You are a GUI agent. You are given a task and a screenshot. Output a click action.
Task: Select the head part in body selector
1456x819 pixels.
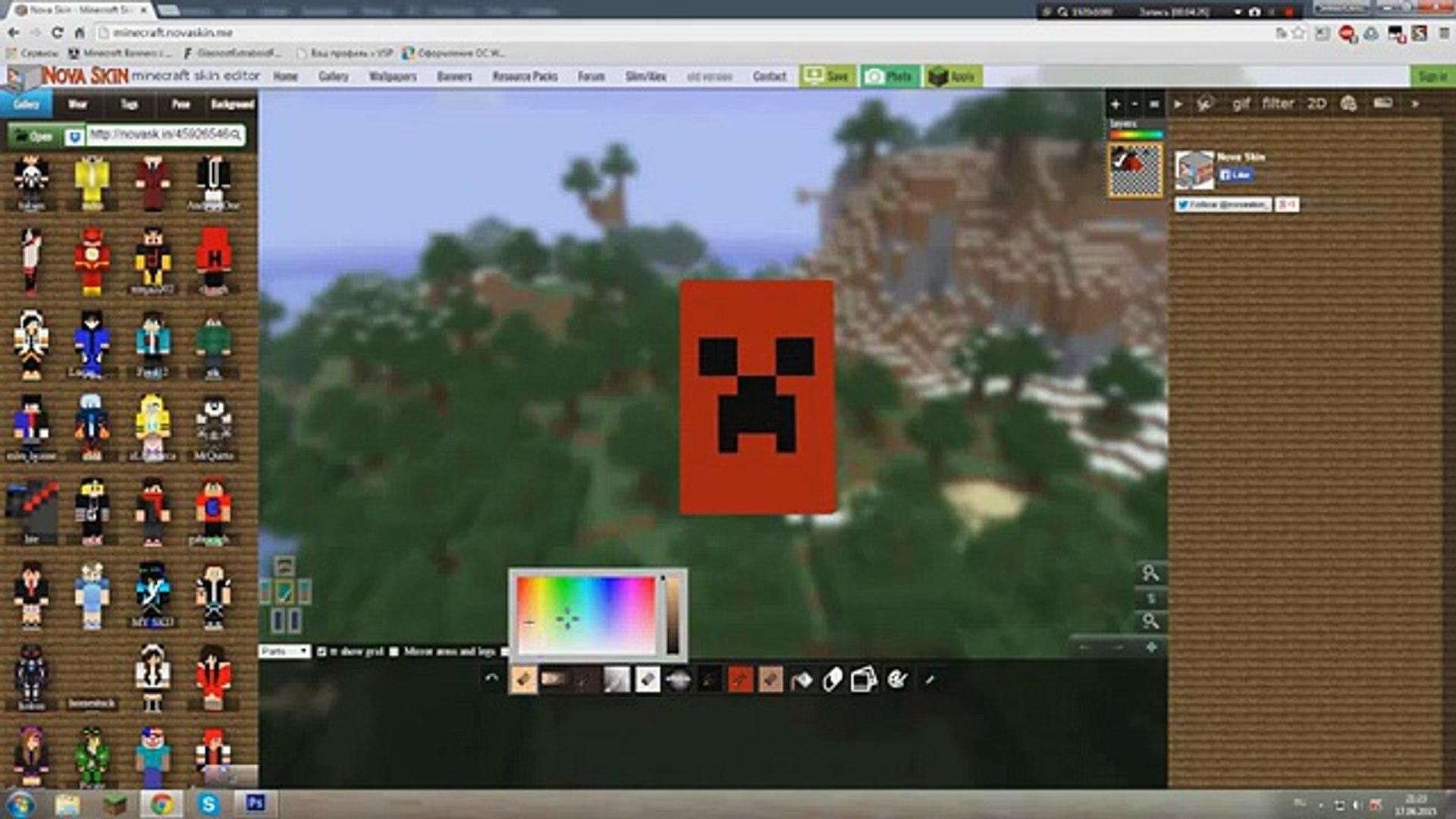(x=284, y=566)
